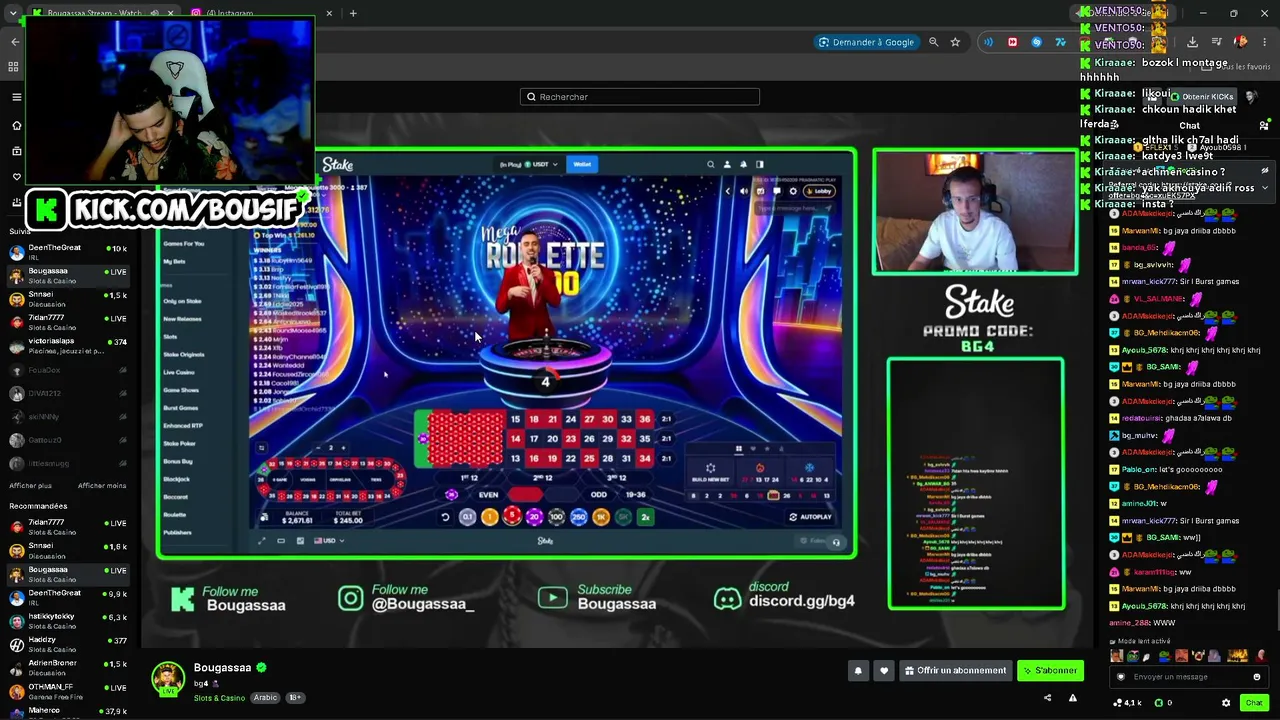Mute the Bougassaa Stream tab speaker icon
The width and height of the screenshot is (1280, 720).
(x=154, y=13)
